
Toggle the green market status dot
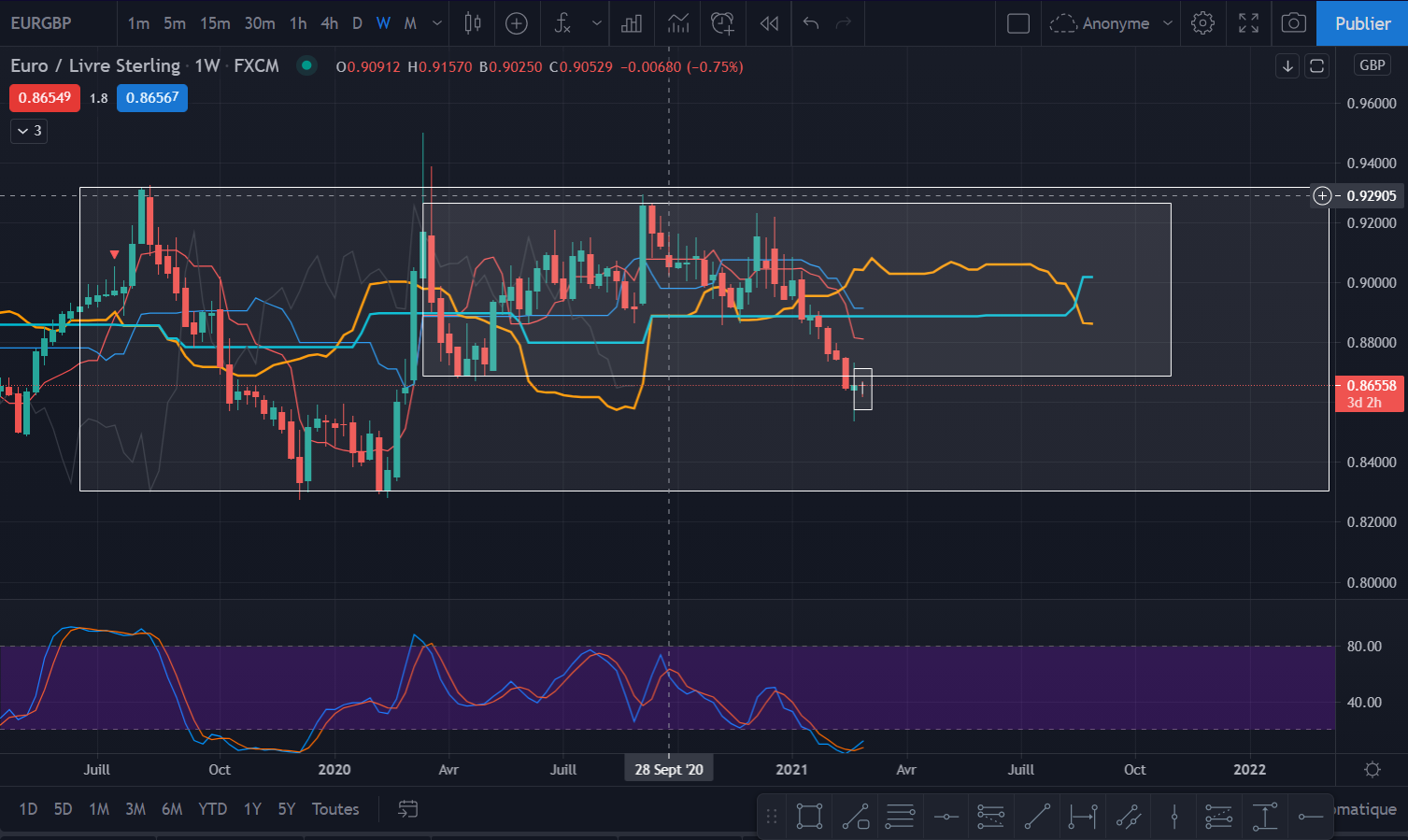[305, 65]
